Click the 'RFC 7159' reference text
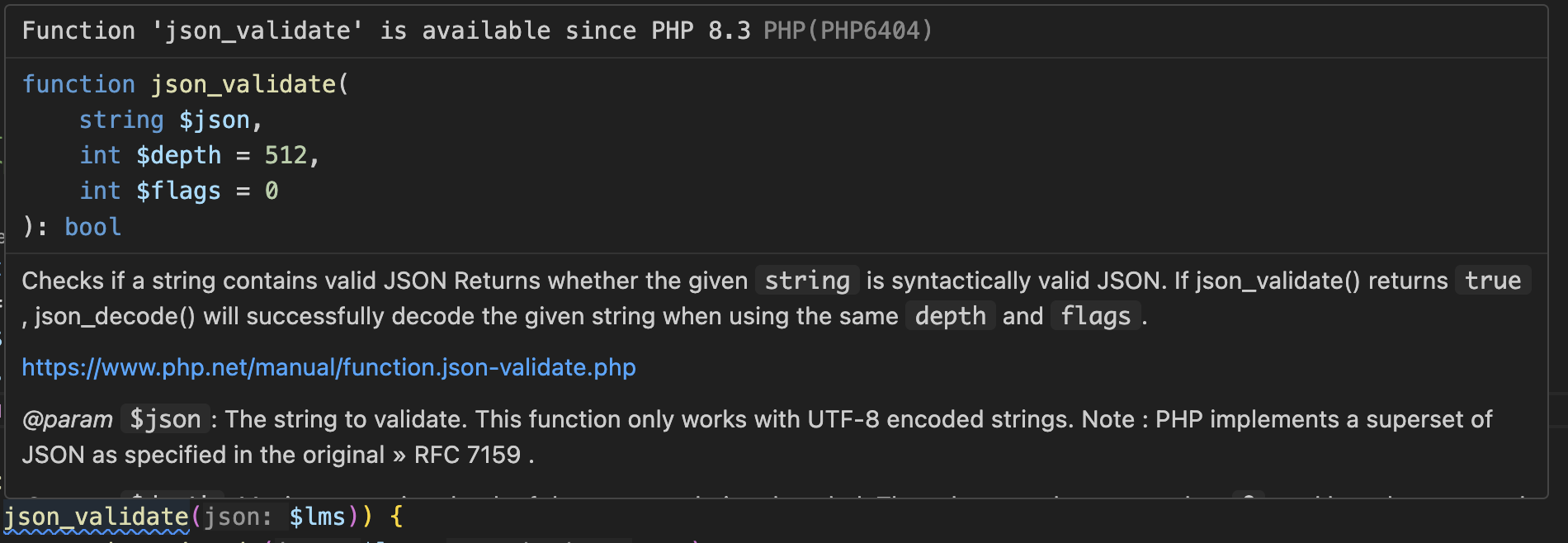This screenshot has height=543, width=1568. pyautogui.click(x=467, y=455)
